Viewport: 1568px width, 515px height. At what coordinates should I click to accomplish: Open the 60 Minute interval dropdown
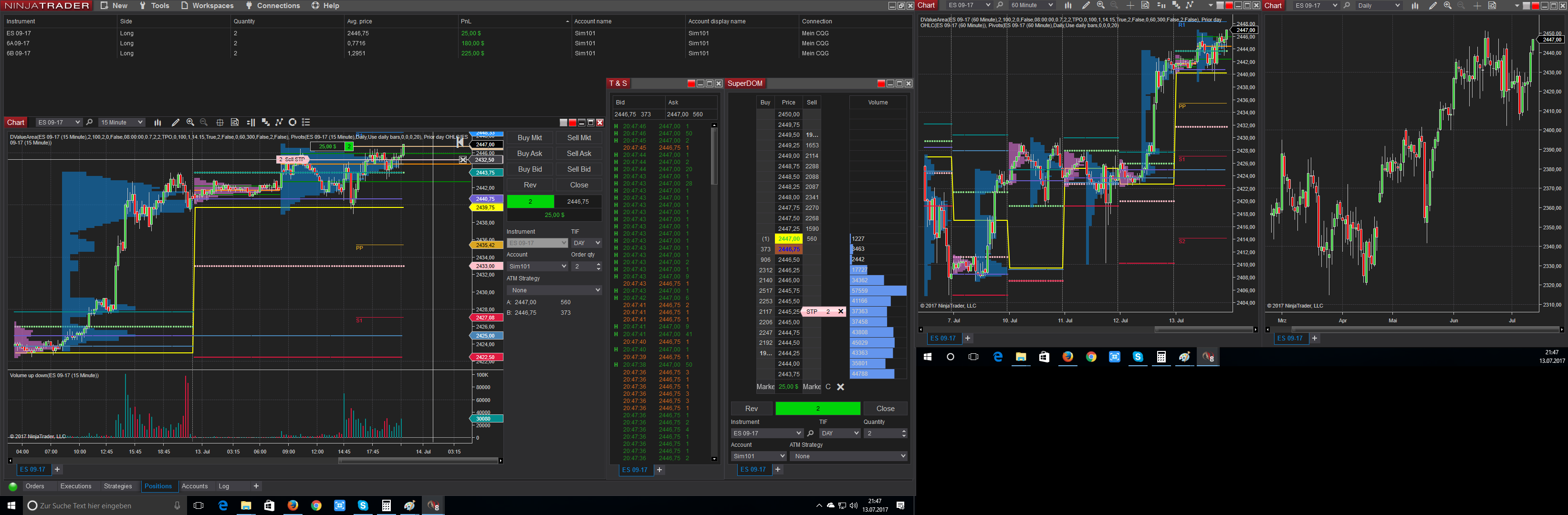pos(1031,5)
